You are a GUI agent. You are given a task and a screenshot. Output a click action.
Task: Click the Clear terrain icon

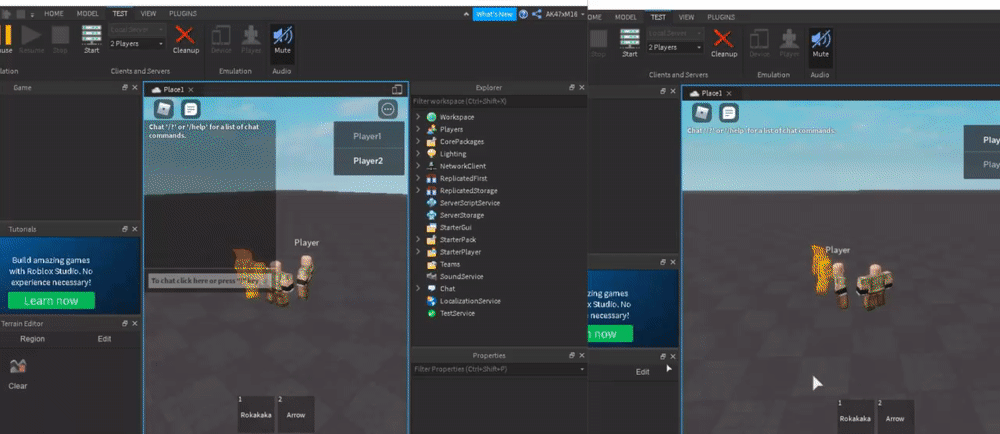coord(18,366)
